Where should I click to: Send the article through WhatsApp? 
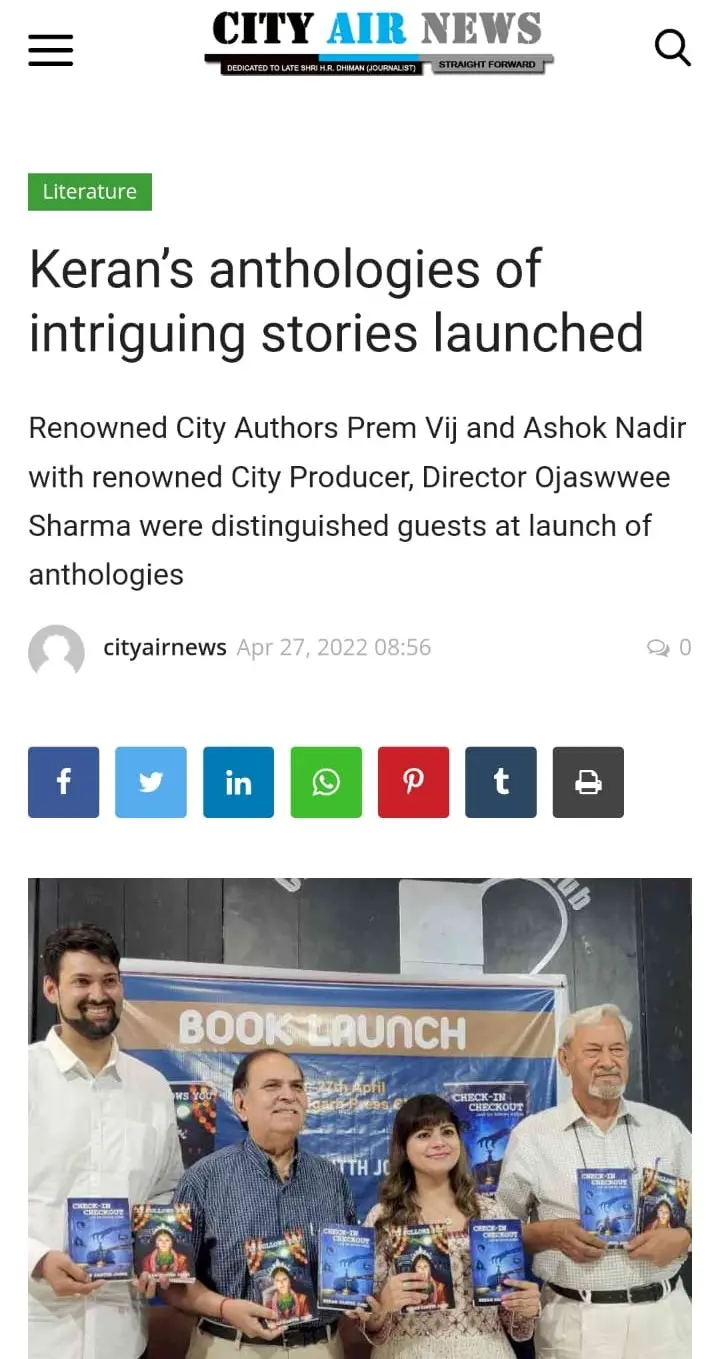tap(326, 782)
